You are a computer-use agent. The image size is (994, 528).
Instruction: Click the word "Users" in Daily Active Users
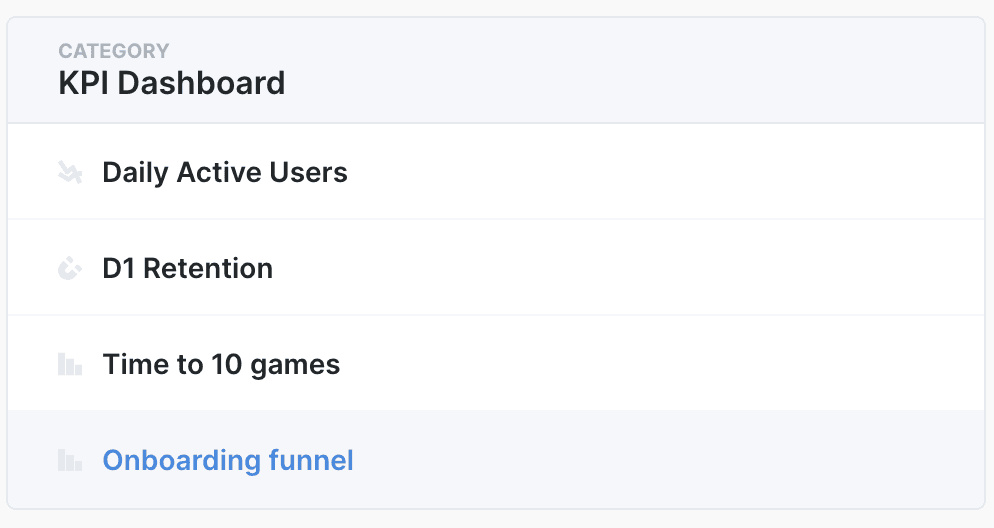pyautogui.click(x=309, y=173)
